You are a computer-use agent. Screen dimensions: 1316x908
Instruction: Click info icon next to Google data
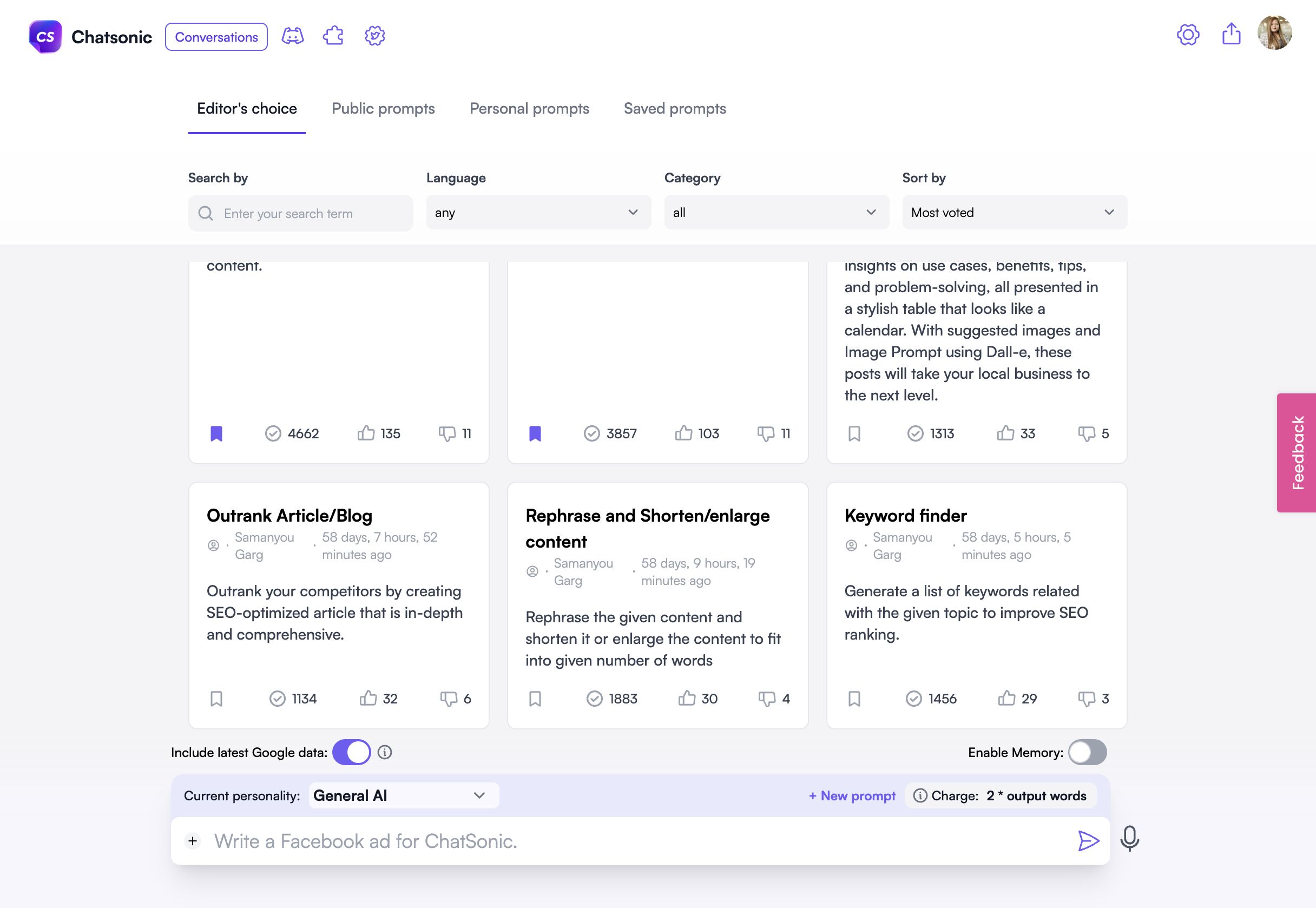point(385,752)
